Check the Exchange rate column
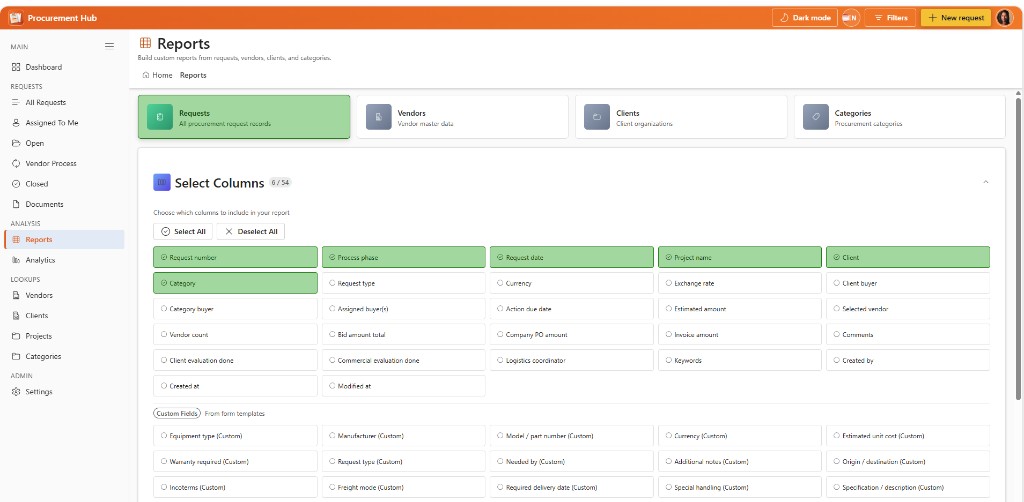Viewport: 1024px width, 502px height. (x=740, y=283)
